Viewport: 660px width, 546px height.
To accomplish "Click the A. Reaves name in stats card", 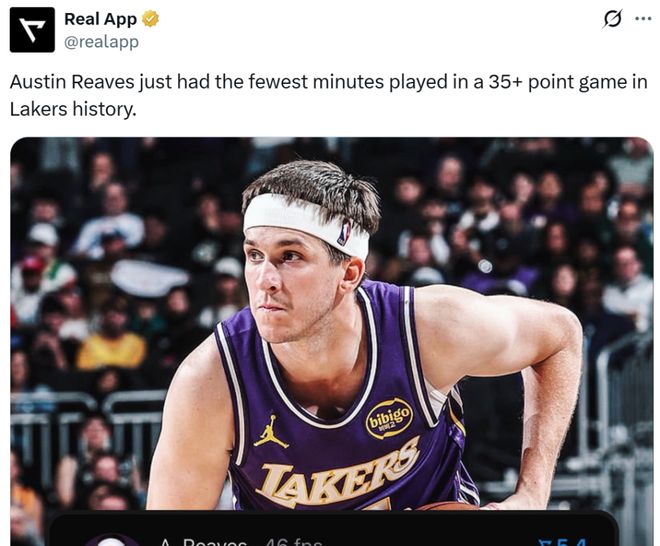I will click(x=200, y=540).
